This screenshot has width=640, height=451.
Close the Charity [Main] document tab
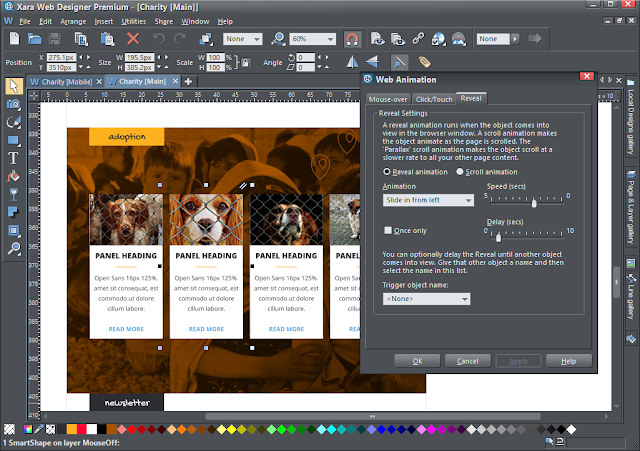(176, 81)
